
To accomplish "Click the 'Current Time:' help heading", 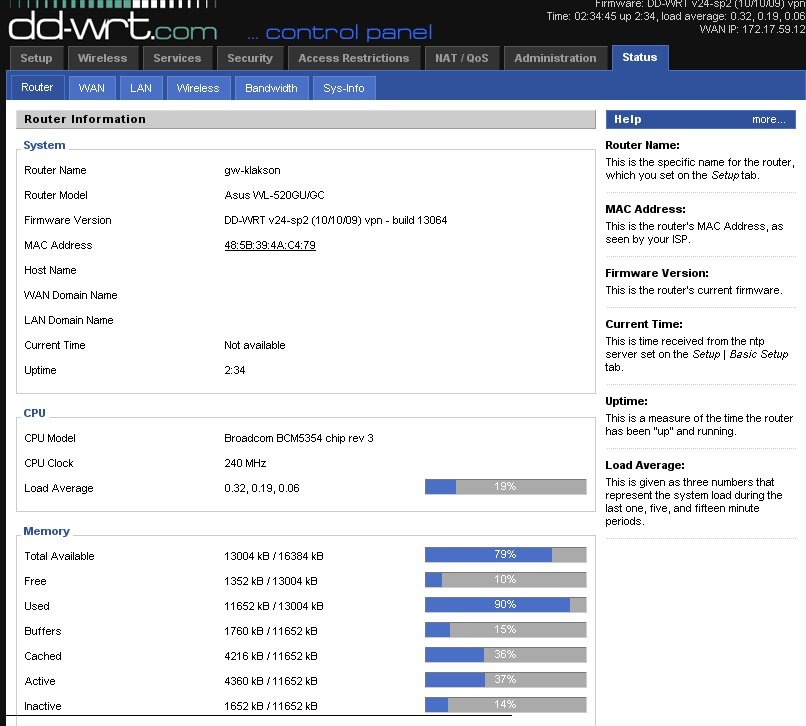I will [x=644, y=324].
